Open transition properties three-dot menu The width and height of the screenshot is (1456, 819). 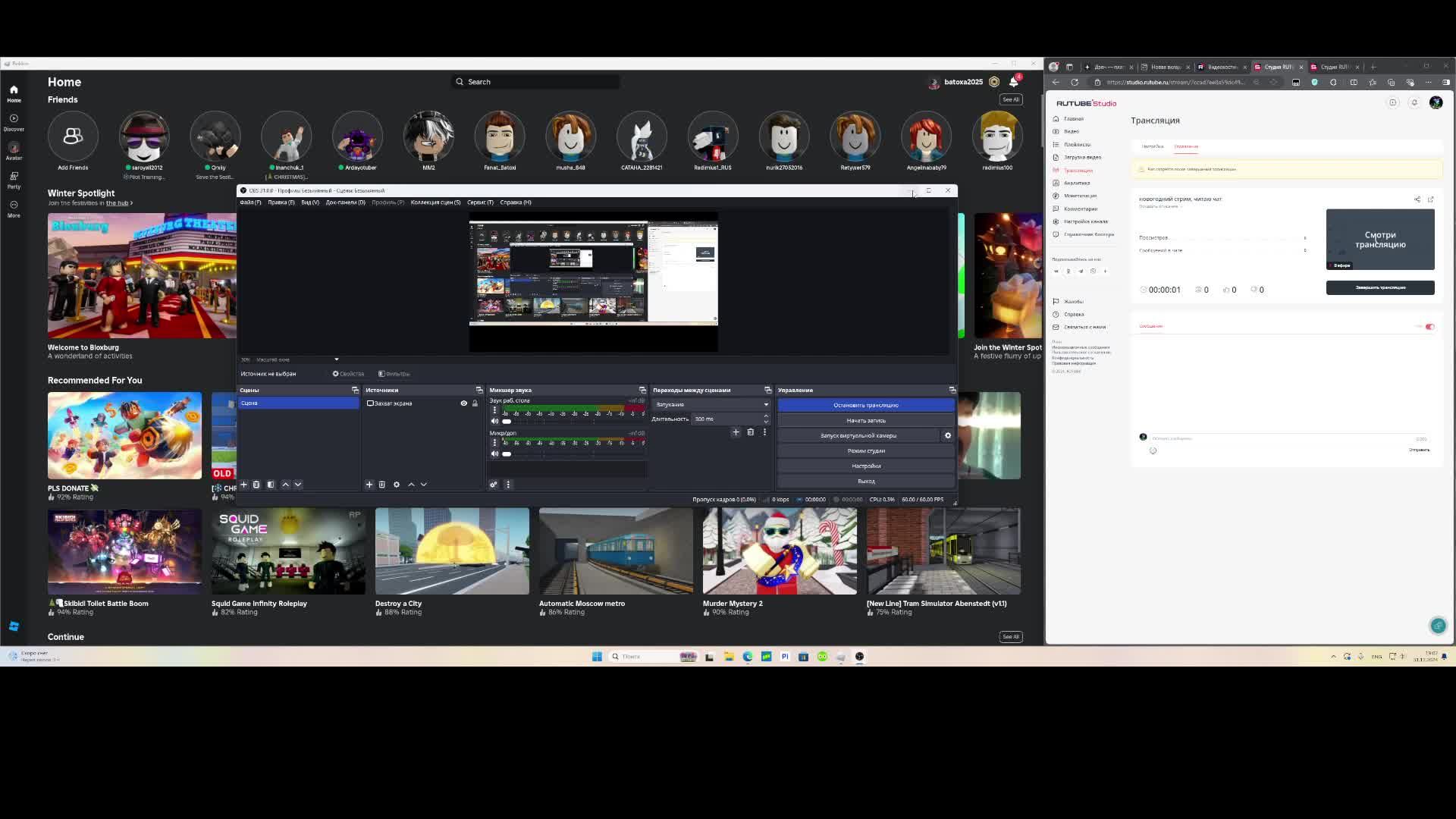coord(764,432)
